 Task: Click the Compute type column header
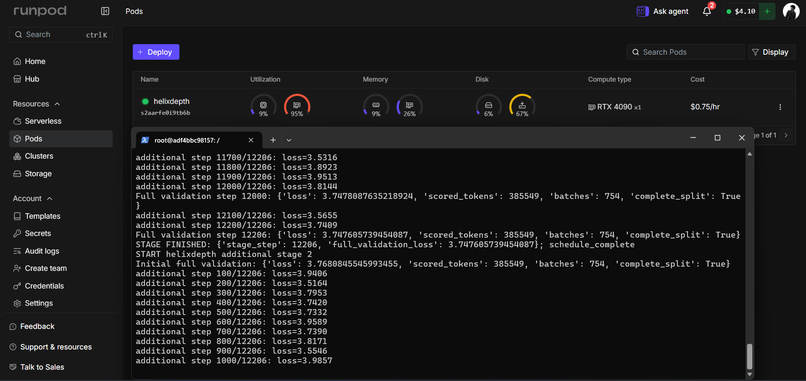coord(610,80)
